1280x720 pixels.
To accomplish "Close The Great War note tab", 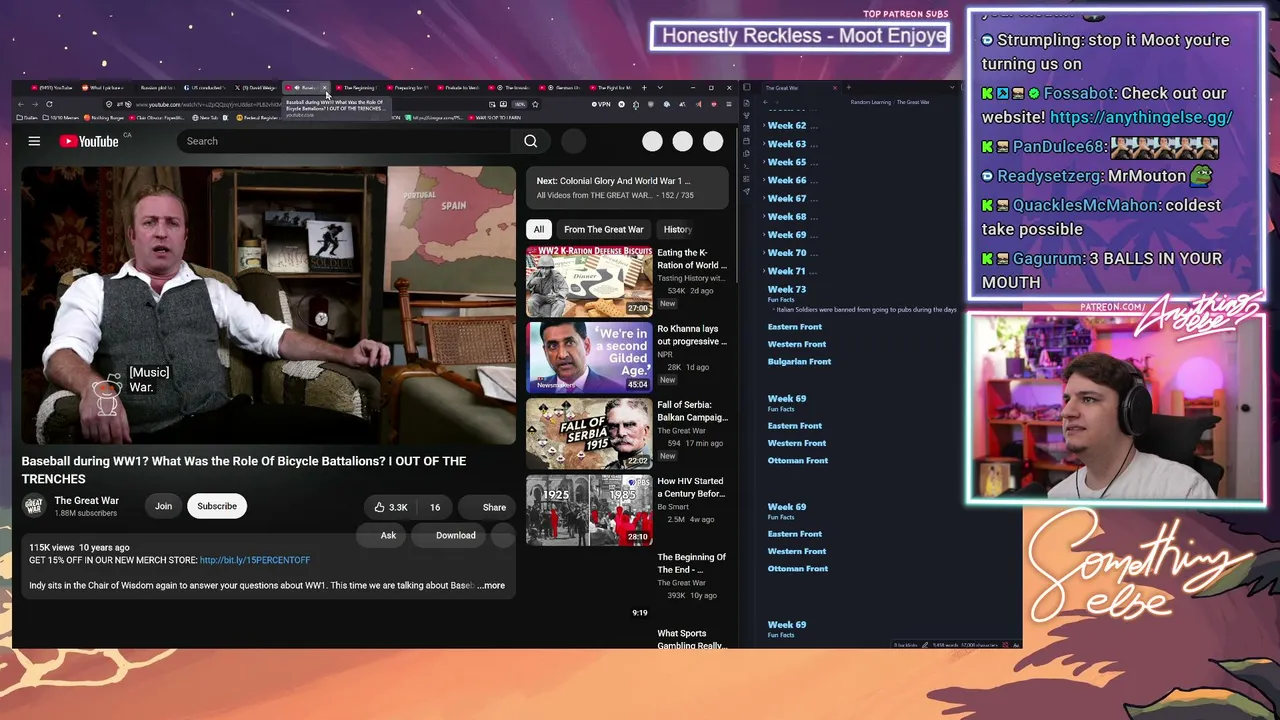I will (835, 88).
